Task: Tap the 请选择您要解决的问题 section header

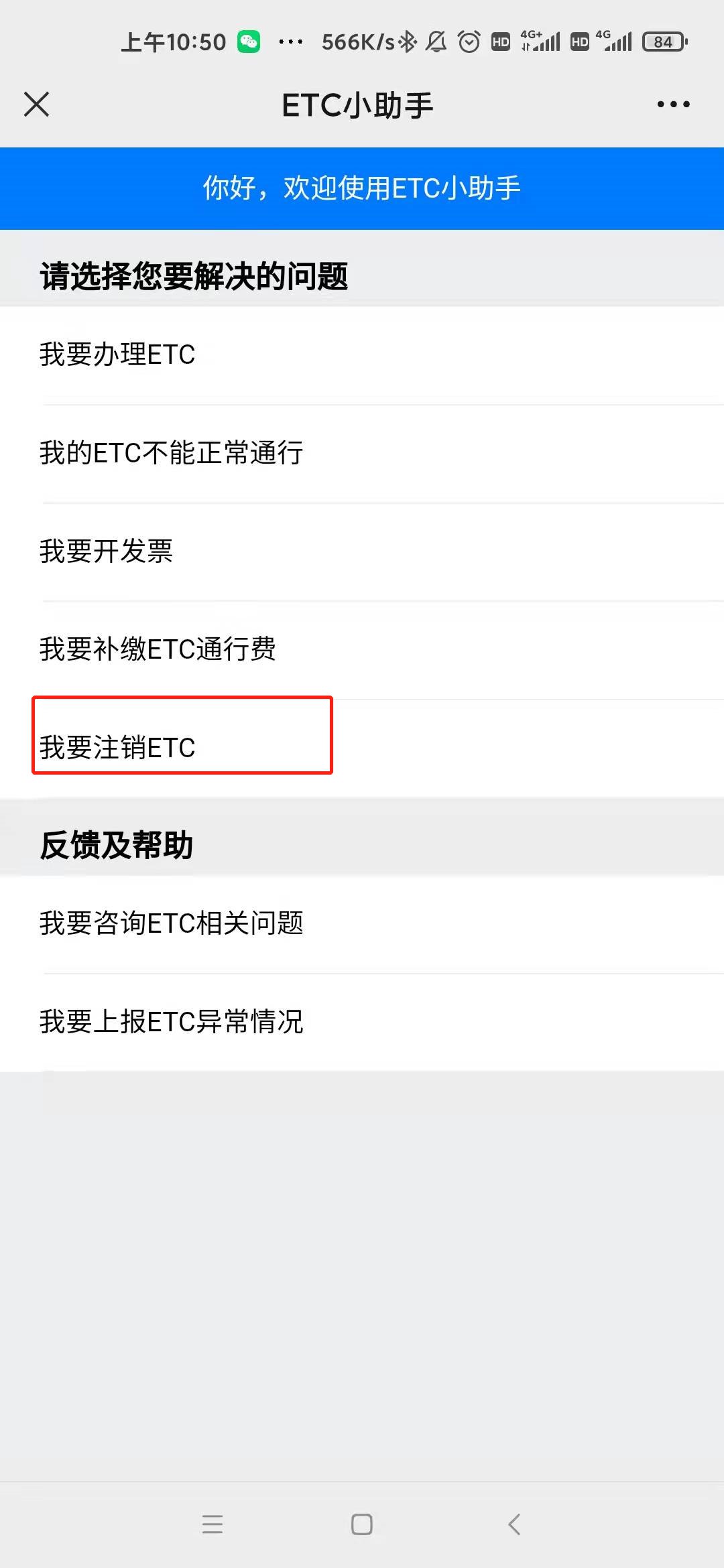Action: coord(194,276)
